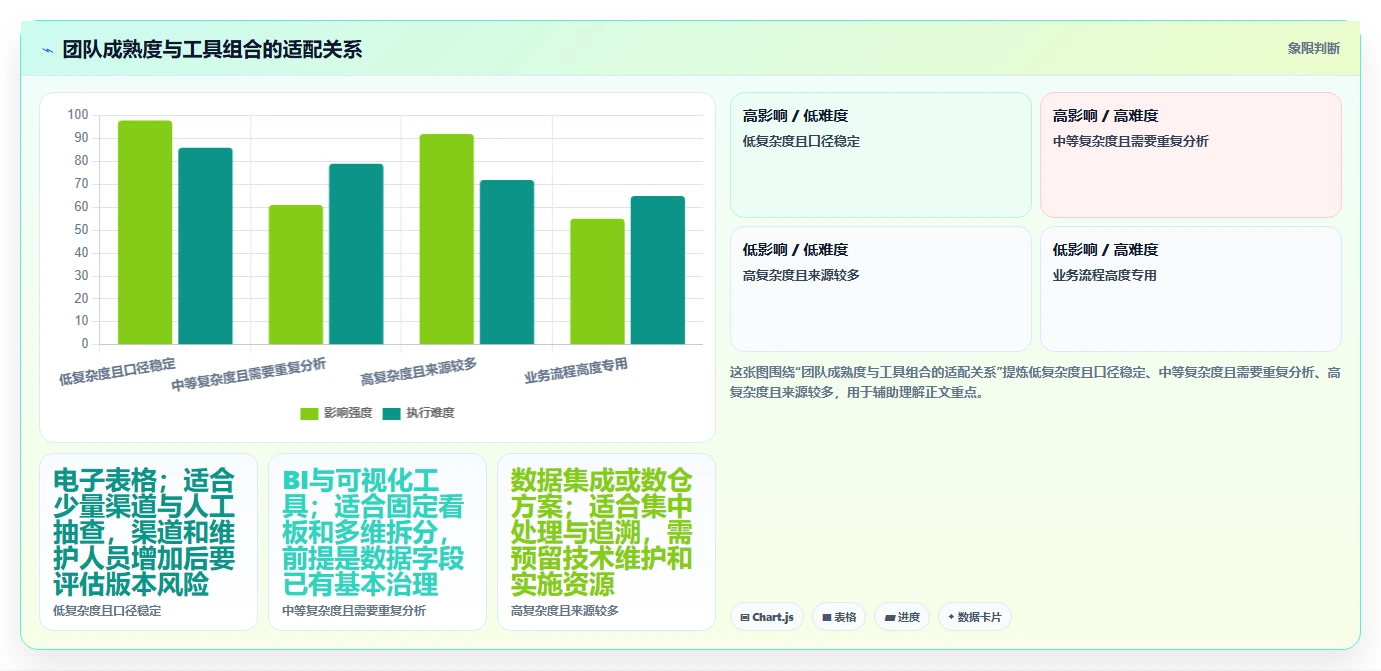This screenshot has width=1381, height=671.
Task: Open the 电子表格 data card
Action: (148, 542)
